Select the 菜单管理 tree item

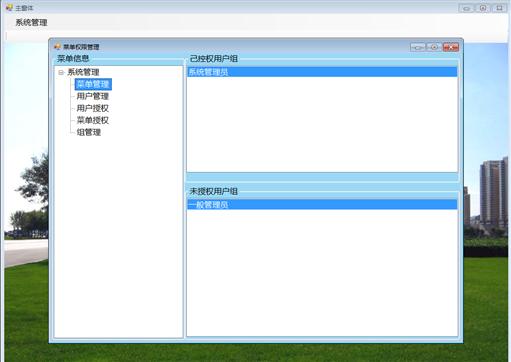[93, 84]
